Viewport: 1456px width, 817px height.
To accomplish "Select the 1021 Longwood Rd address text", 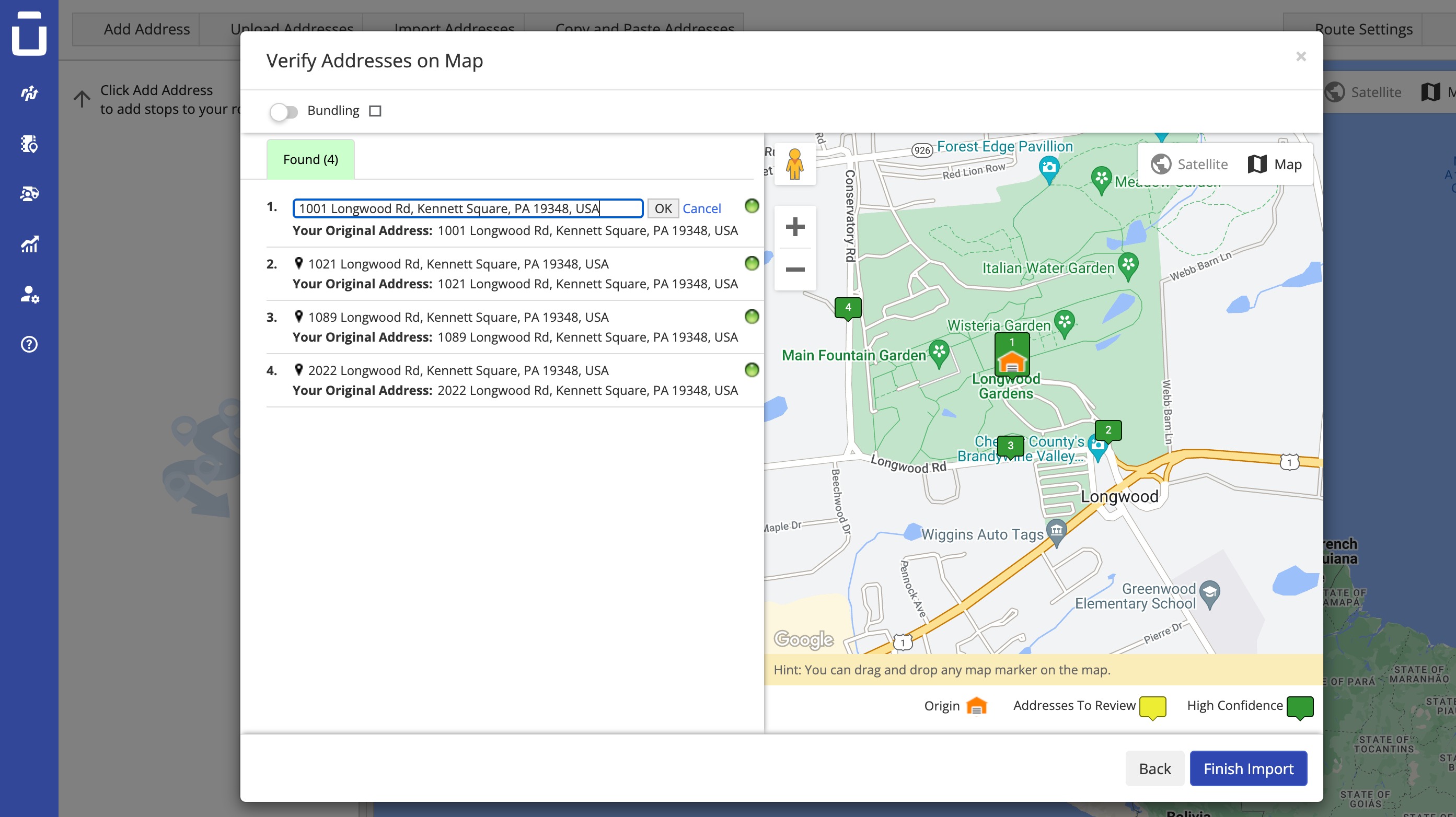I will pos(458,264).
